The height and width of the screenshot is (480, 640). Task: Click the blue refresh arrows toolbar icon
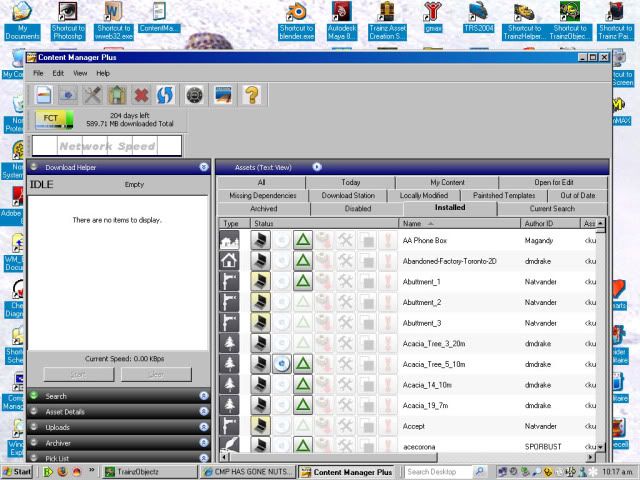165,95
